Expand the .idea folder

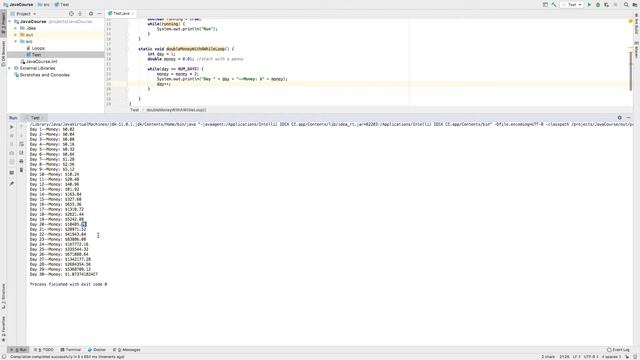[16, 28]
